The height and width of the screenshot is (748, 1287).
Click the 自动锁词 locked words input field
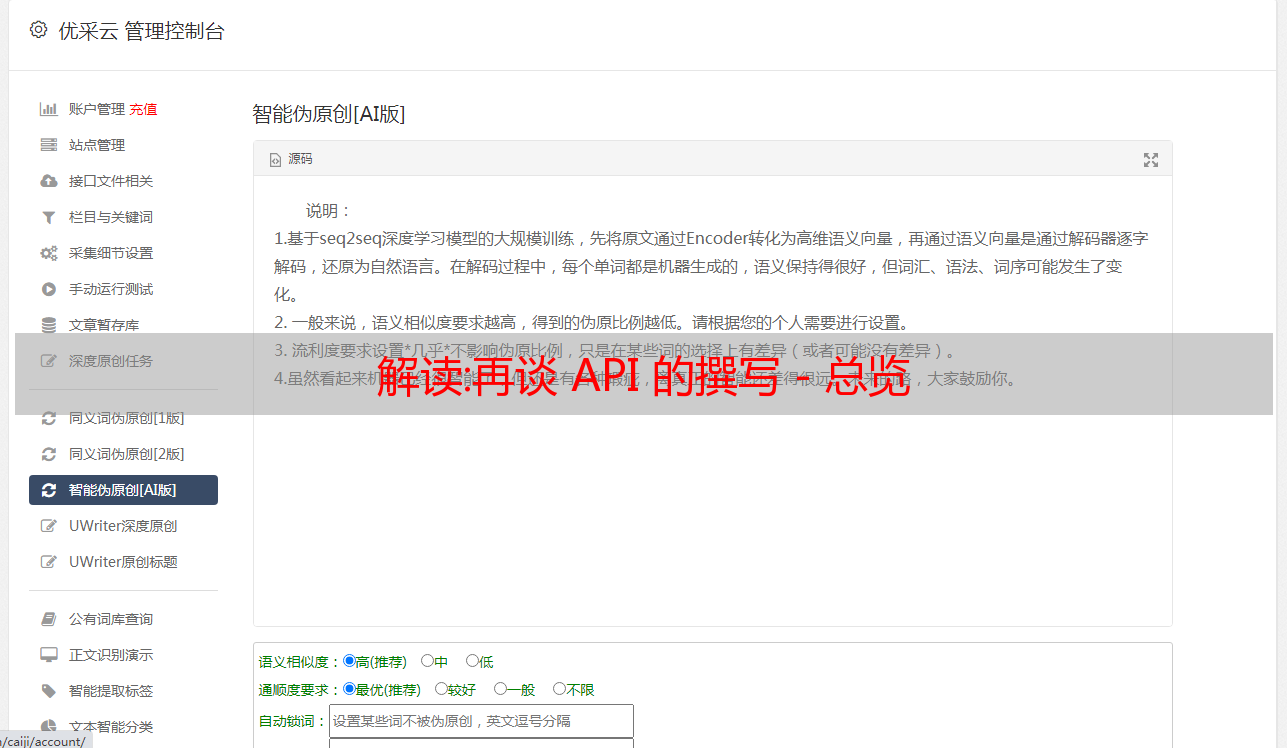pos(481,721)
